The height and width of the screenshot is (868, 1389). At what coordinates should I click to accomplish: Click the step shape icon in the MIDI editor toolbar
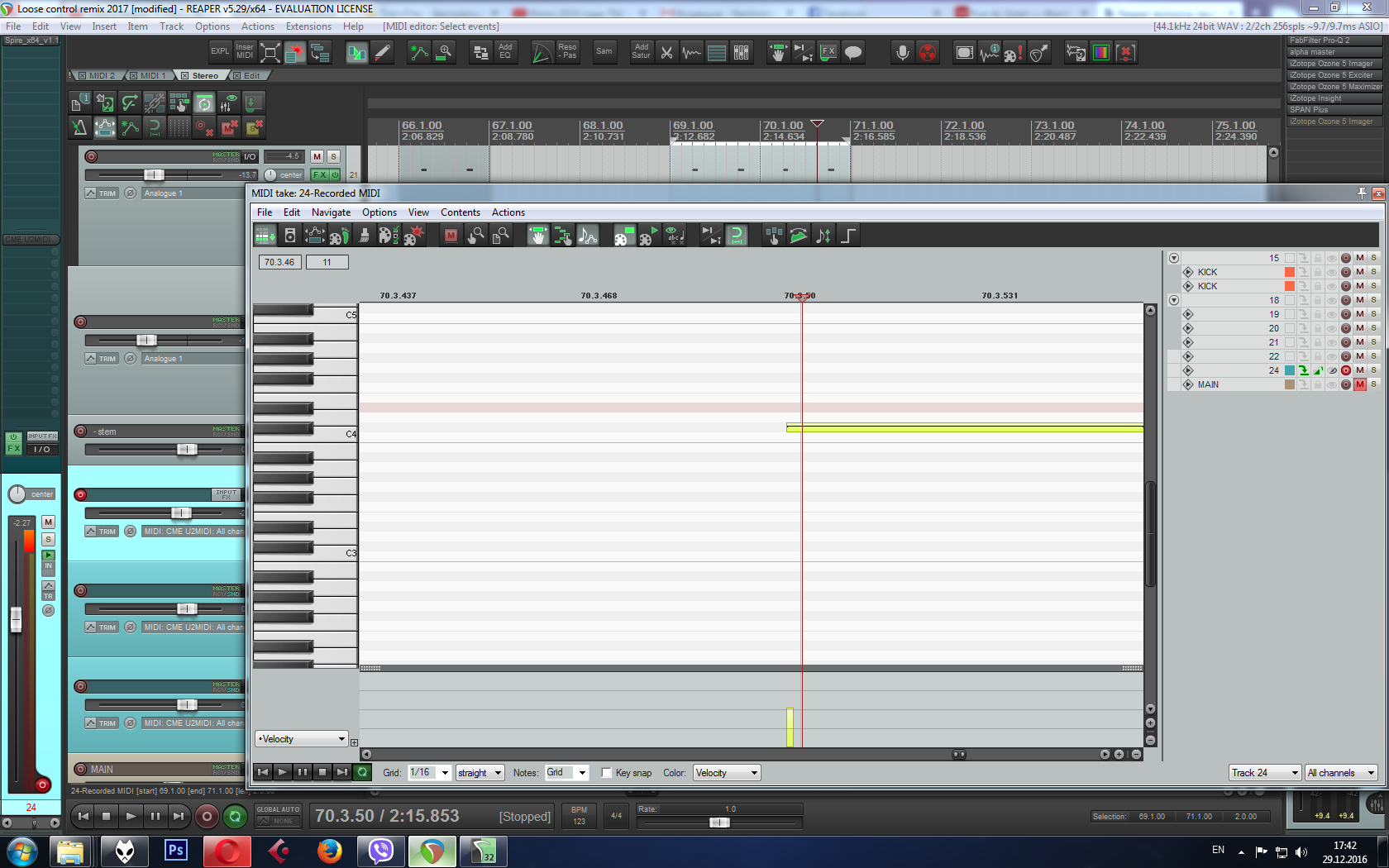click(847, 236)
